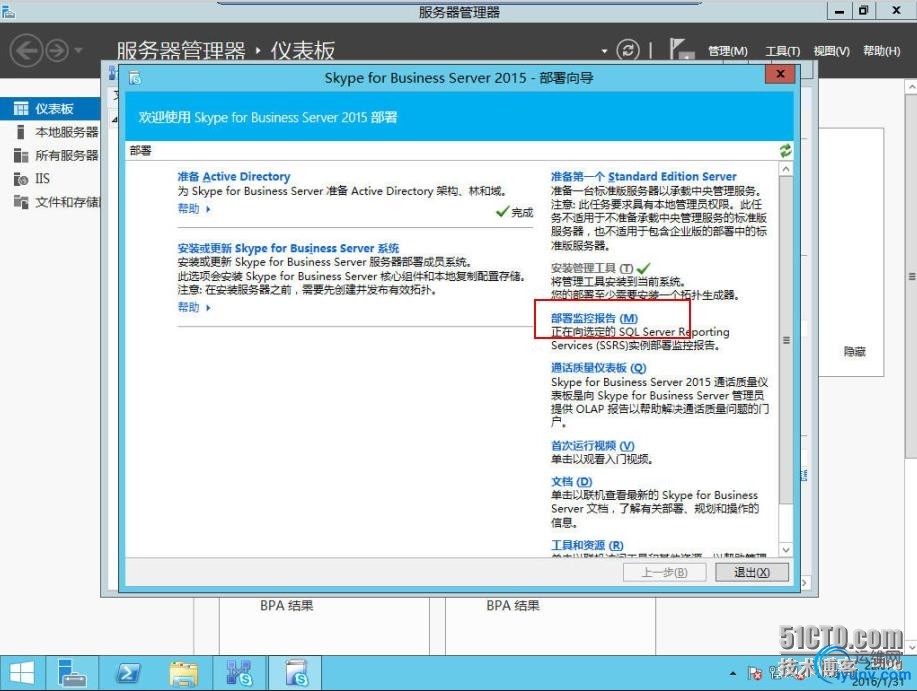Click the left BPA 结果 label
Viewport: 917px width, 691px height.
[x=287, y=606]
